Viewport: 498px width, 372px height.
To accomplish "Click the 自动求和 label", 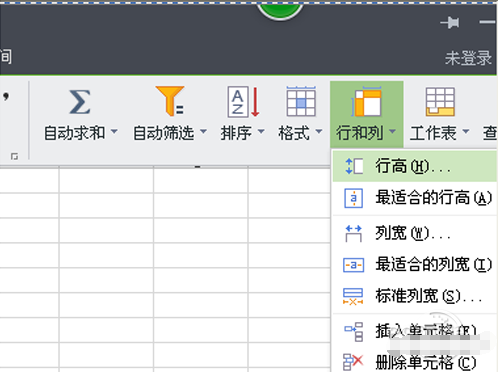I will click(75, 133).
